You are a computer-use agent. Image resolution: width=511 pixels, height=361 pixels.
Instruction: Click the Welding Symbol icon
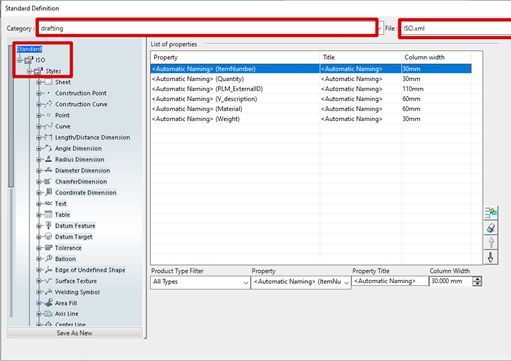point(49,292)
